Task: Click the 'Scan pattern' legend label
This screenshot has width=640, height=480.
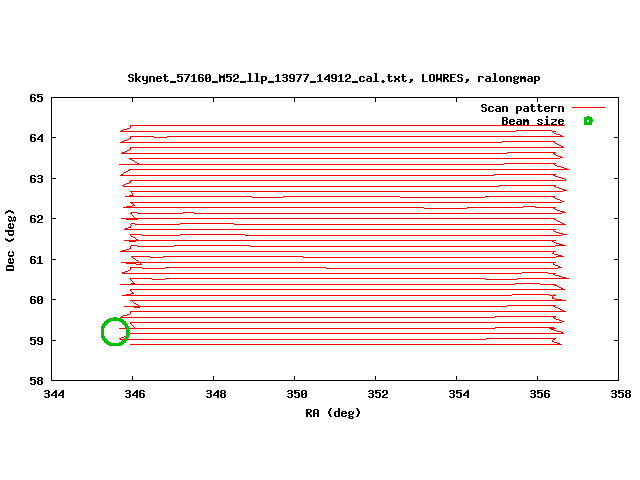Action: pyautogui.click(x=522, y=108)
